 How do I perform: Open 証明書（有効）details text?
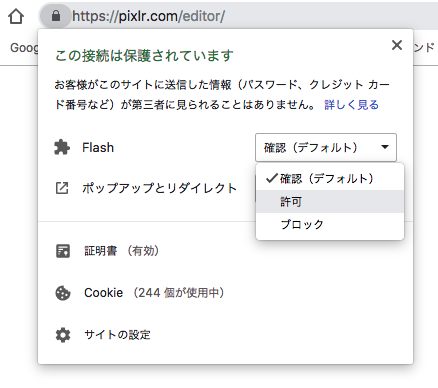(121, 251)
